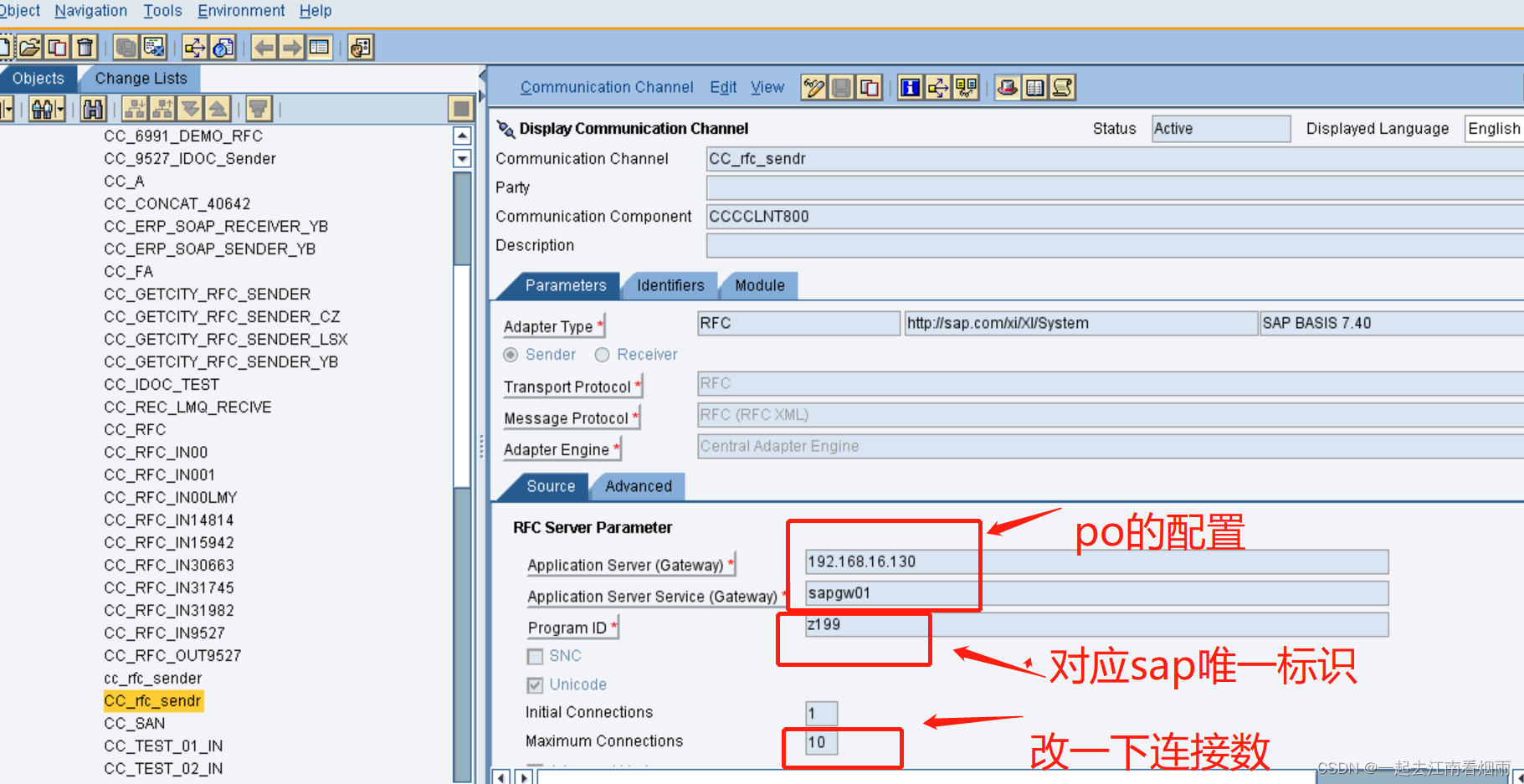The image size is (1524, 784).
Task: Open the two-person icon dropdown arrow
Action: tap(59, 109)
